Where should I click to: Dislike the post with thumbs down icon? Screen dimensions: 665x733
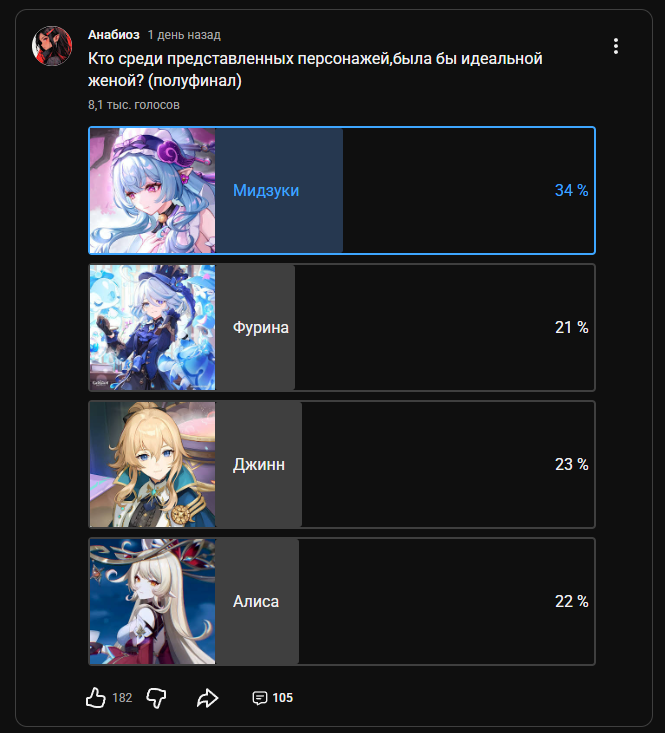(156, 698)
